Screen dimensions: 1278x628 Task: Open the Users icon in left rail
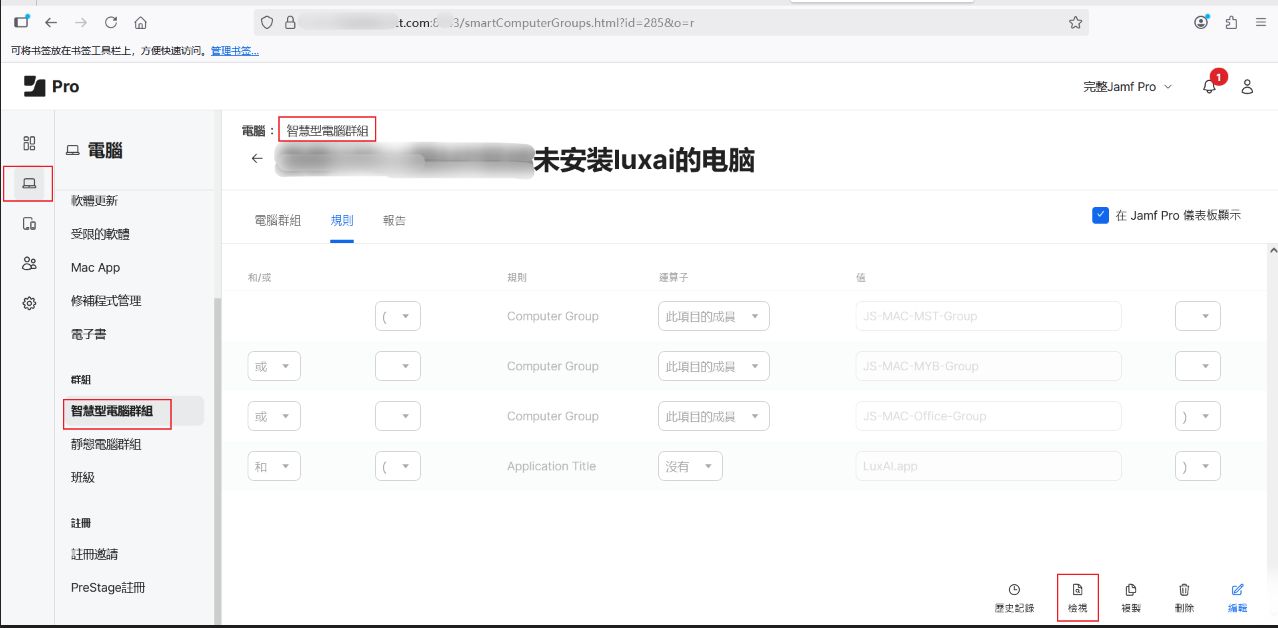[x=29, y=263]
